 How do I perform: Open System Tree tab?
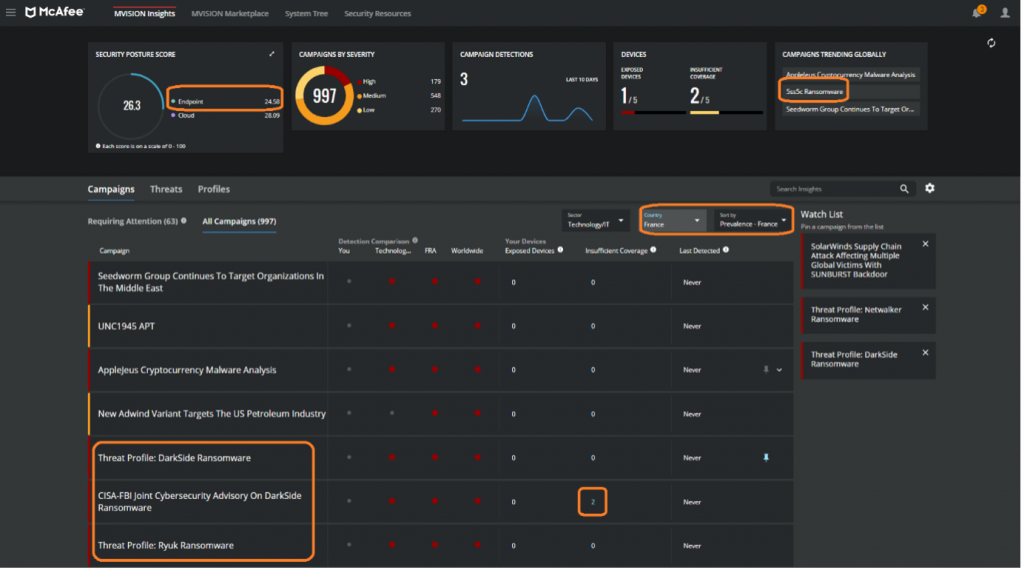[x=306, y=14]
